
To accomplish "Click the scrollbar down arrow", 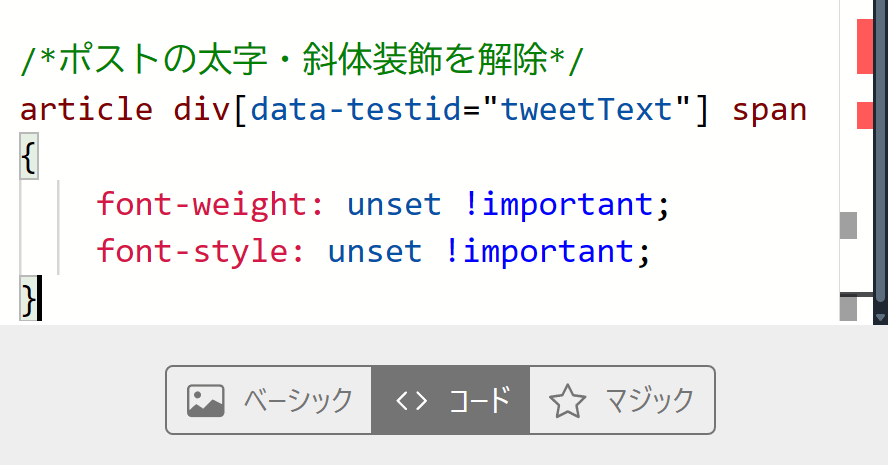I will click(880, 317).
